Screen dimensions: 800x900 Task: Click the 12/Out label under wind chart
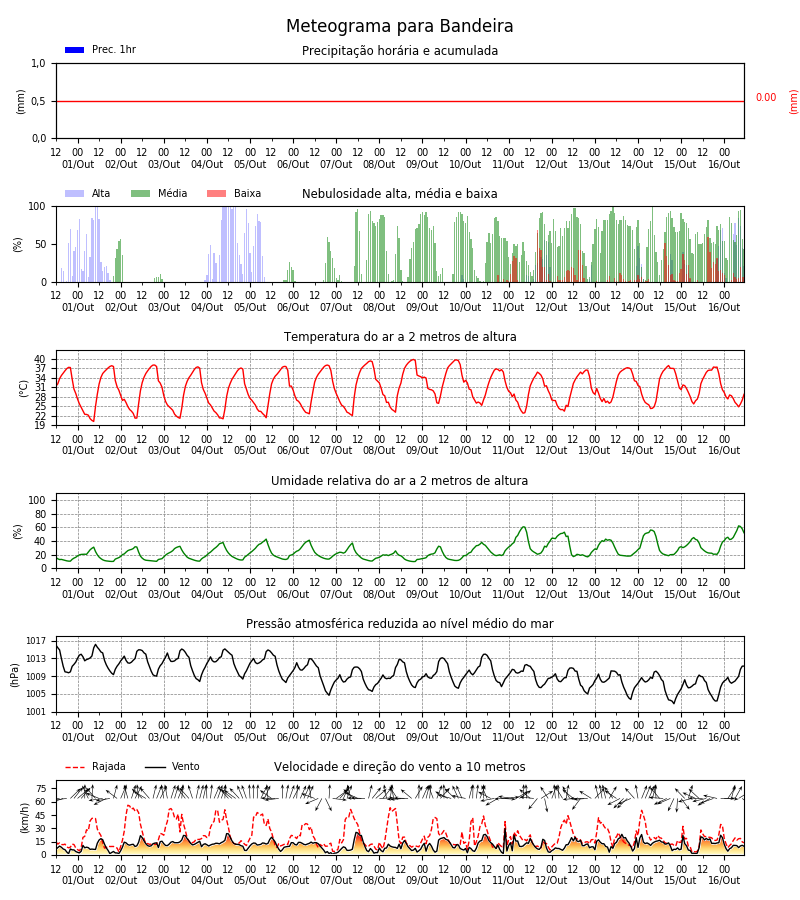pos(551,880)
